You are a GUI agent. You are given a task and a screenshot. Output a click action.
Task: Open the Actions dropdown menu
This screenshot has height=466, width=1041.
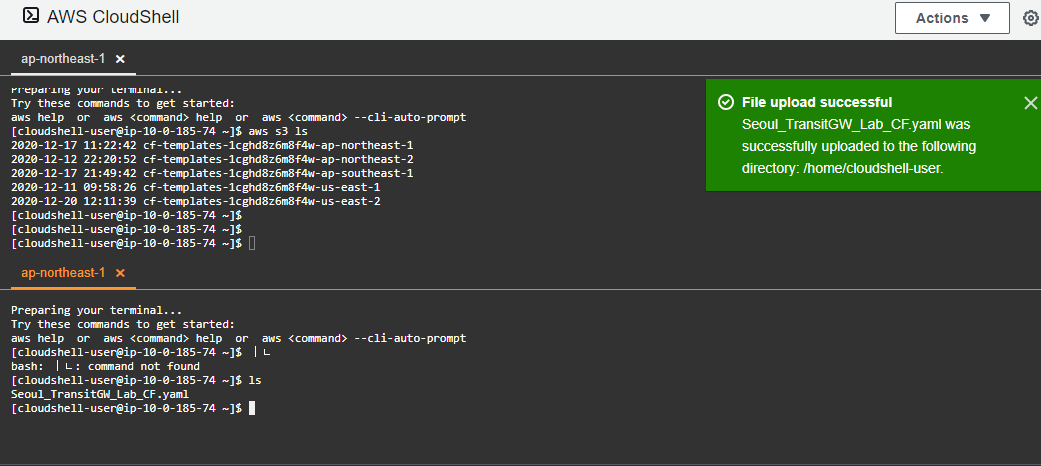pyautogui.click(x=952, y=18)
